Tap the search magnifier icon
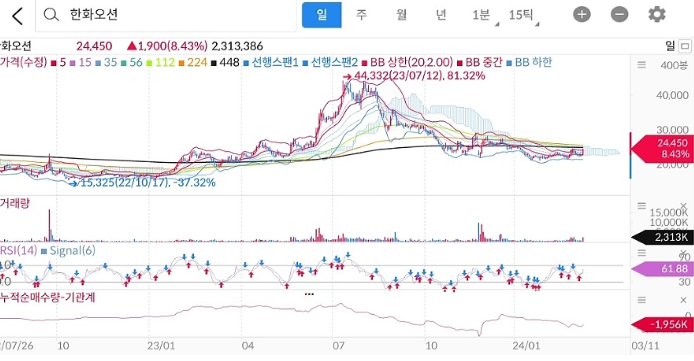Viewport: 694px width, 361px height. 51,15
